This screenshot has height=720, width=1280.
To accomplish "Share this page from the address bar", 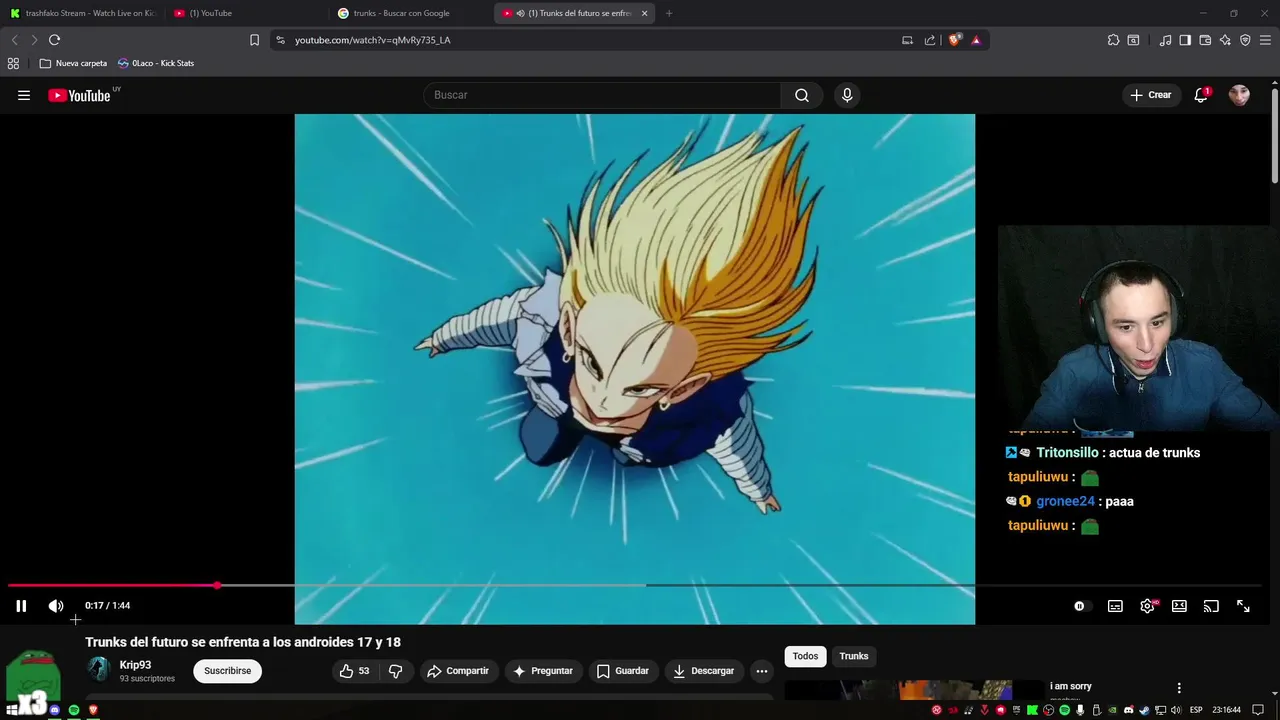I will (x=930, y=40).
